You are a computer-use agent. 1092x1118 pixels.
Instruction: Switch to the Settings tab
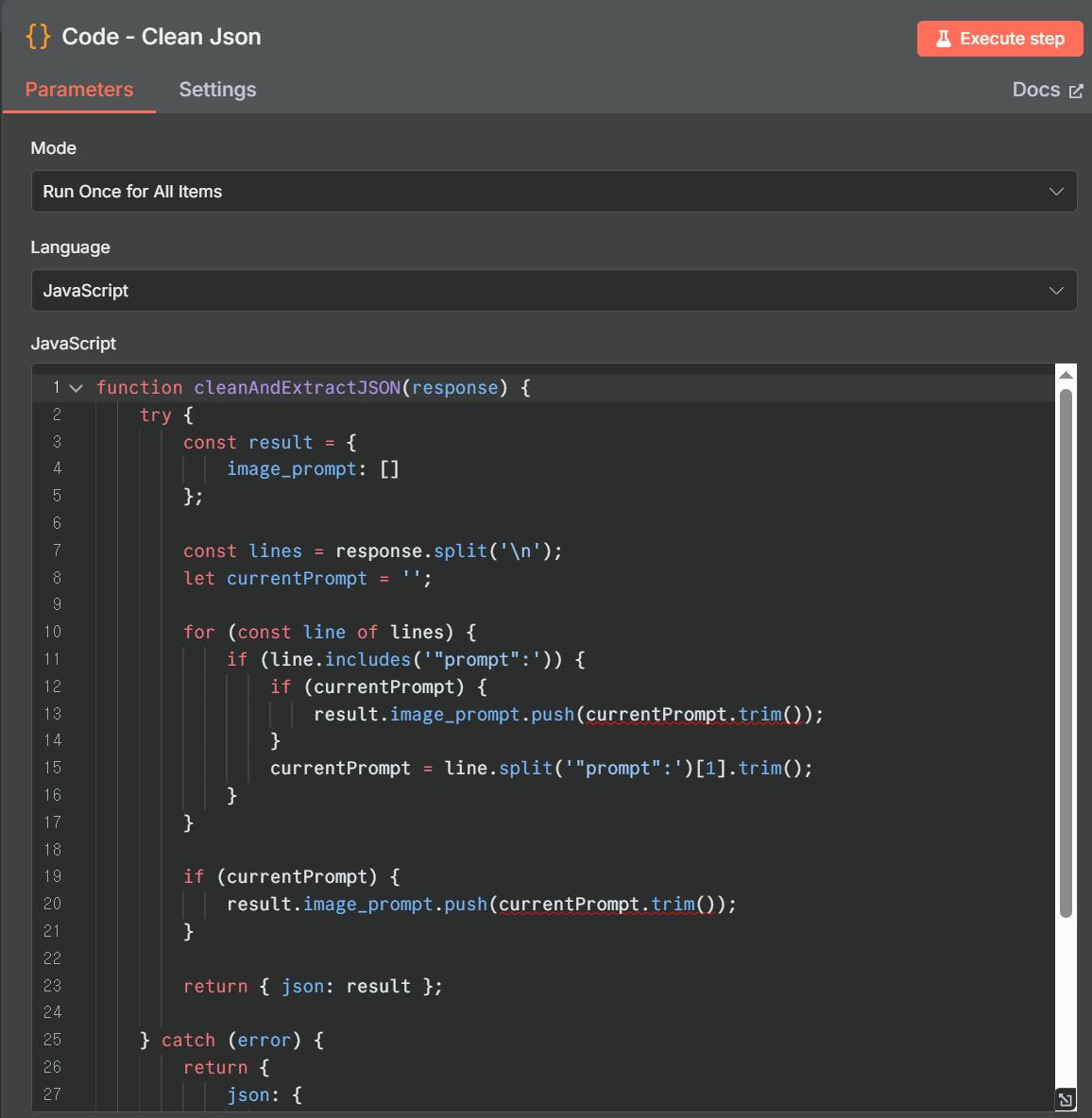(x=217, y=90)
